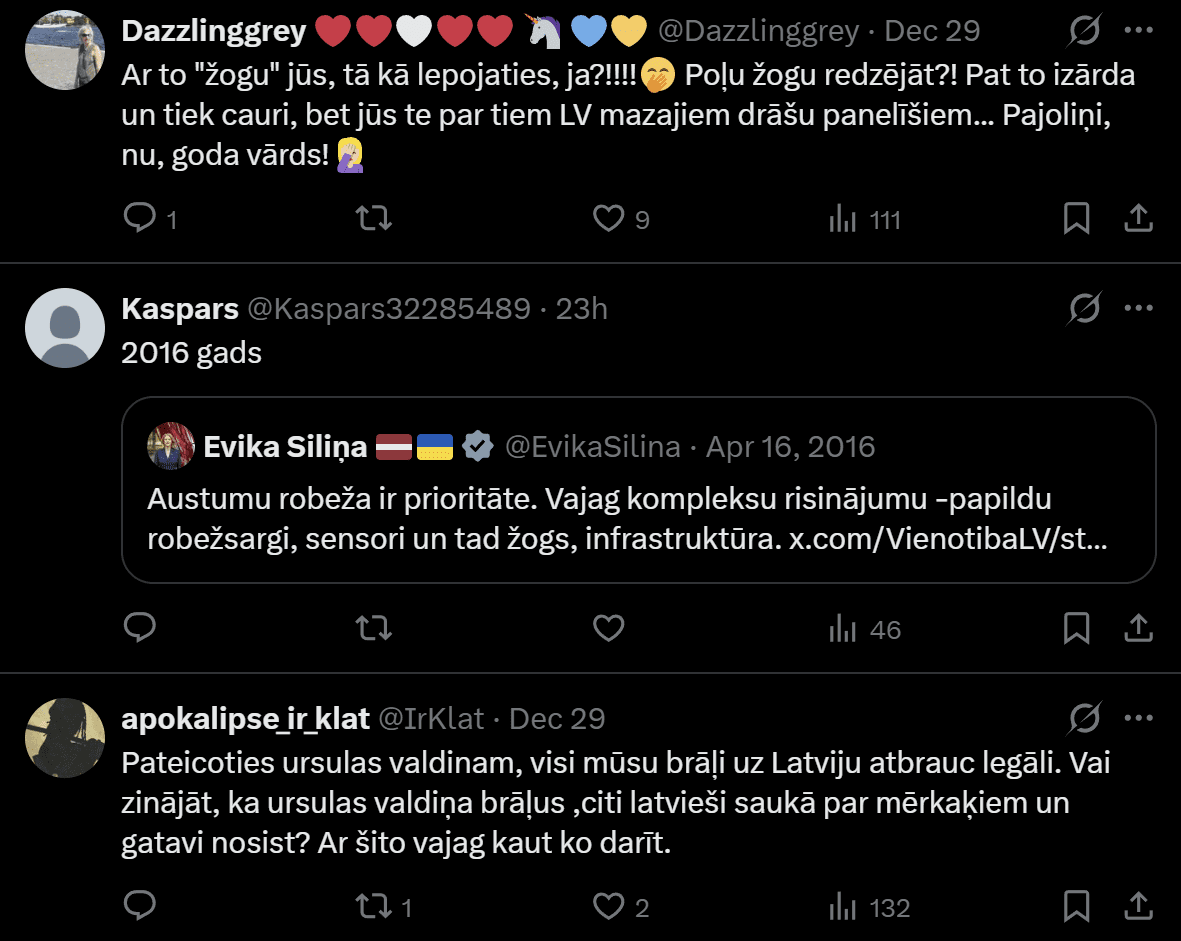
Task: Open more options on Kaspars' post
Action: tap(1138, 309)
